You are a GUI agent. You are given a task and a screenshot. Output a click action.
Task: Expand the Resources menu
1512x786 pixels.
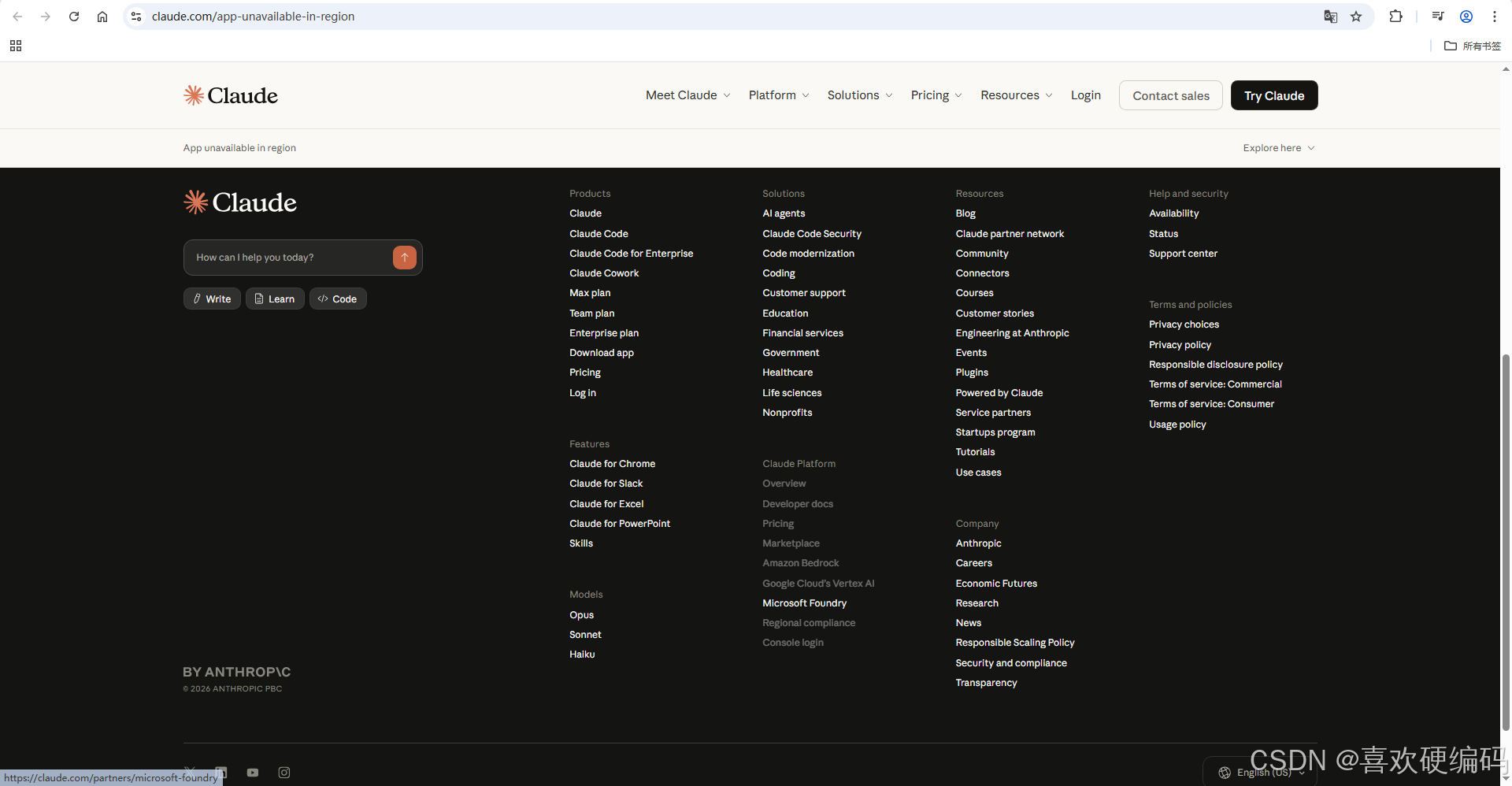click(1017, 95)
